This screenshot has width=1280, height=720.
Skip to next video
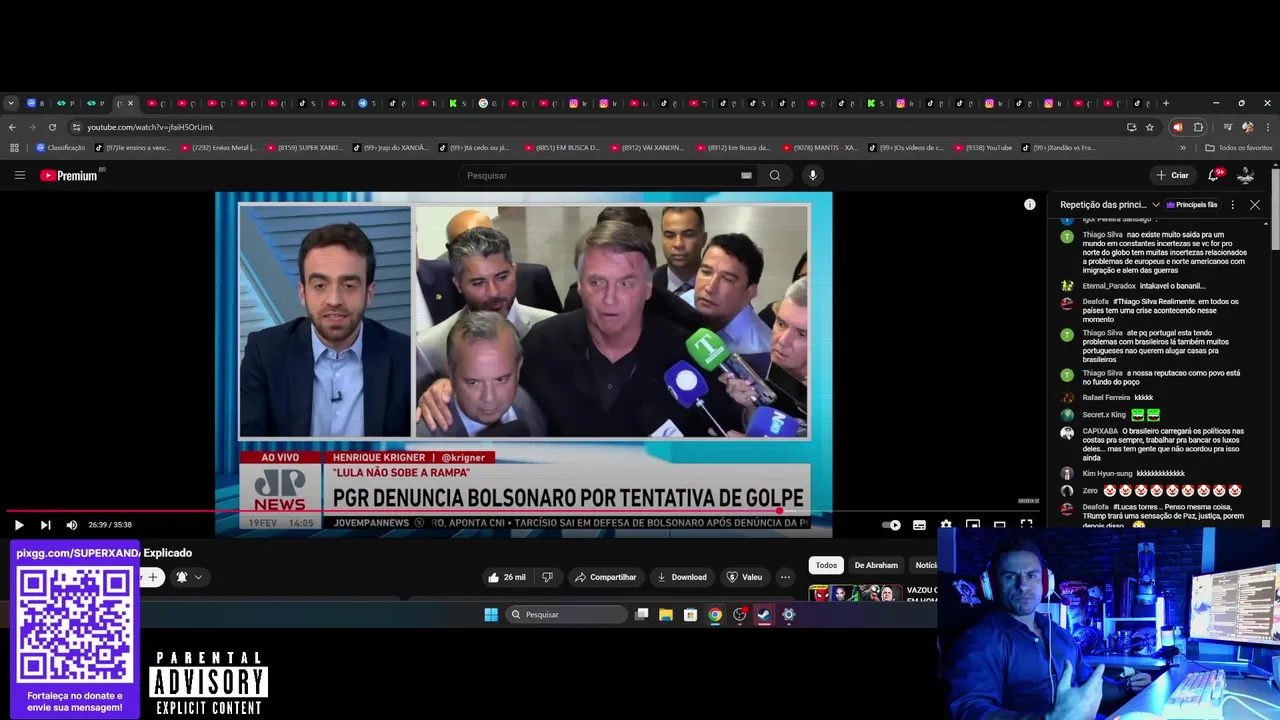[x=45, y=525]
